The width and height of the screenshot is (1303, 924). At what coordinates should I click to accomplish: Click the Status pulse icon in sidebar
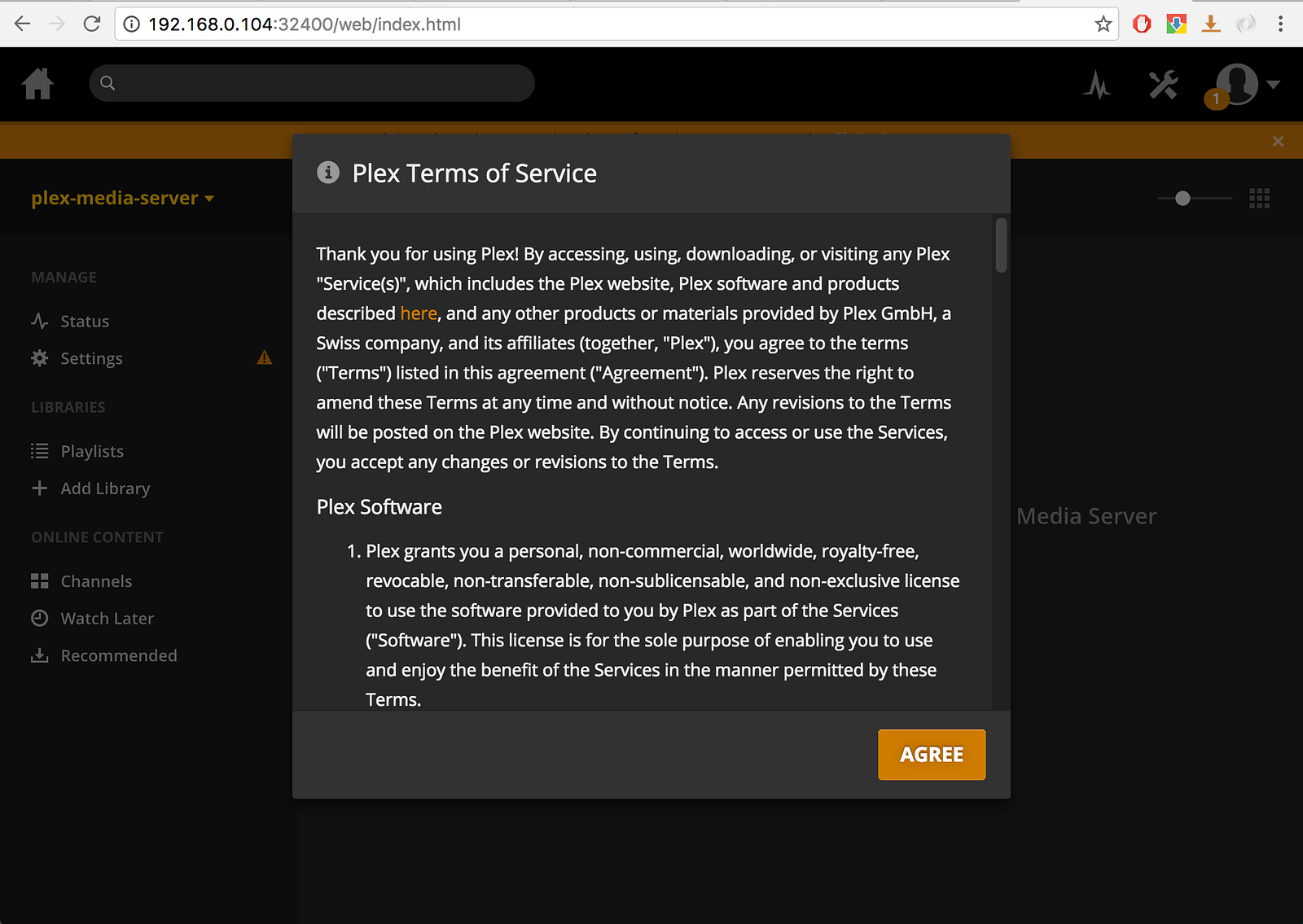click(40, 321)
